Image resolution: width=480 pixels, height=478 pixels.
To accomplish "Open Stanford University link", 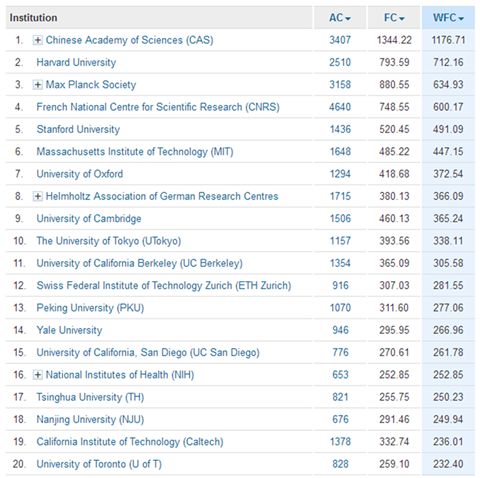I will (78, 129).
